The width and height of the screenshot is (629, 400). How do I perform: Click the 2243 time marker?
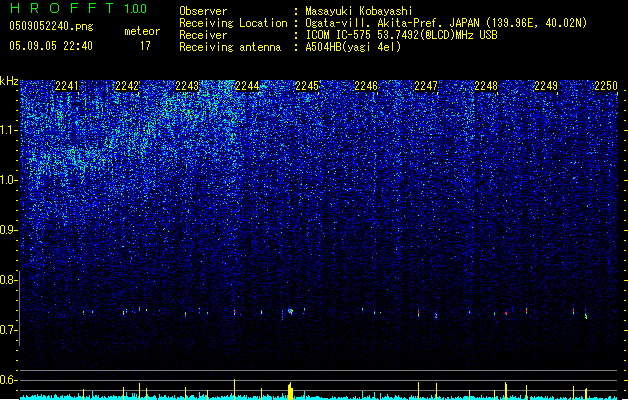(187, 86)
